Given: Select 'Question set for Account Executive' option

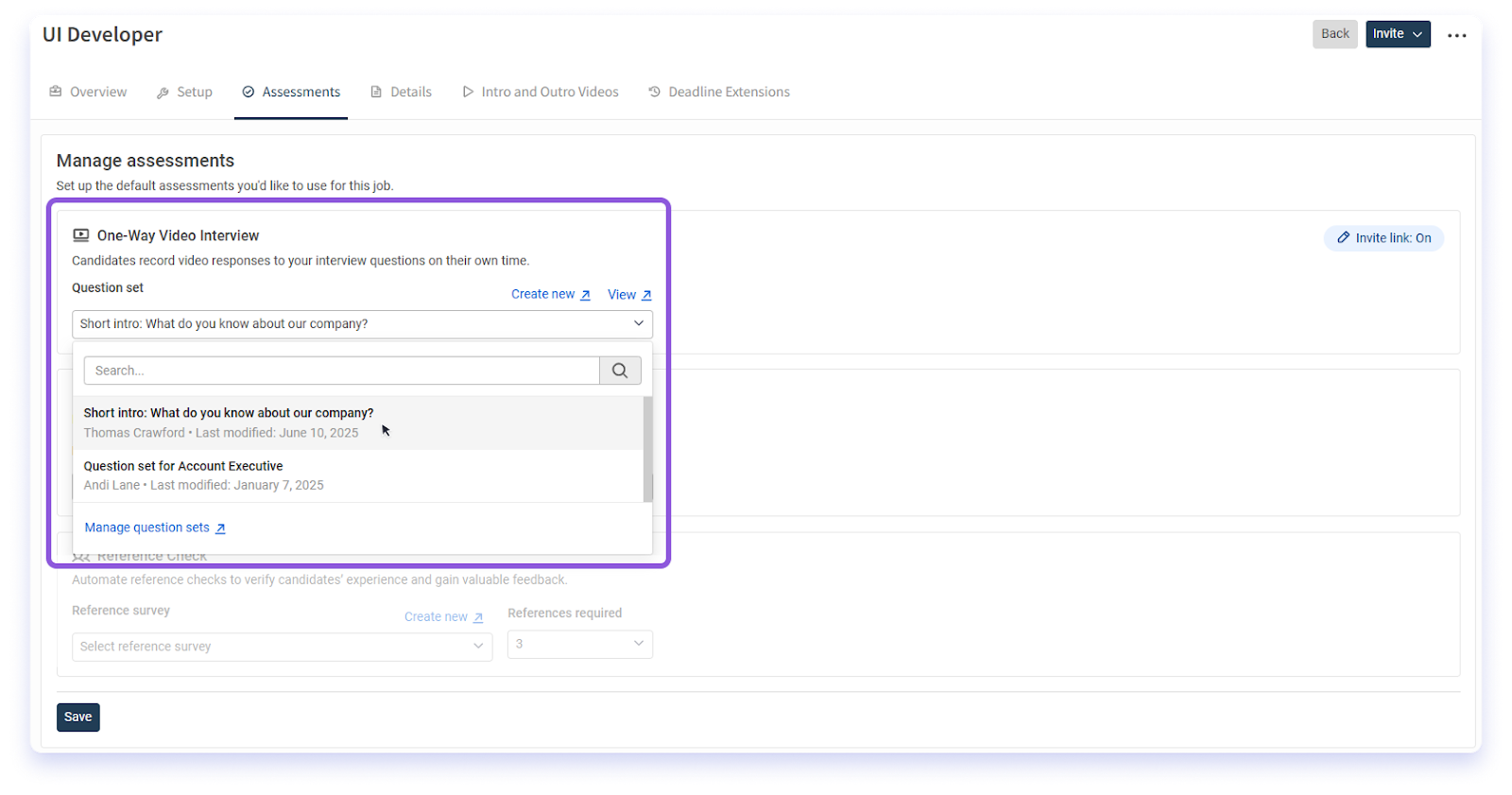Looking at the screenshot, I should pos(358,475).
